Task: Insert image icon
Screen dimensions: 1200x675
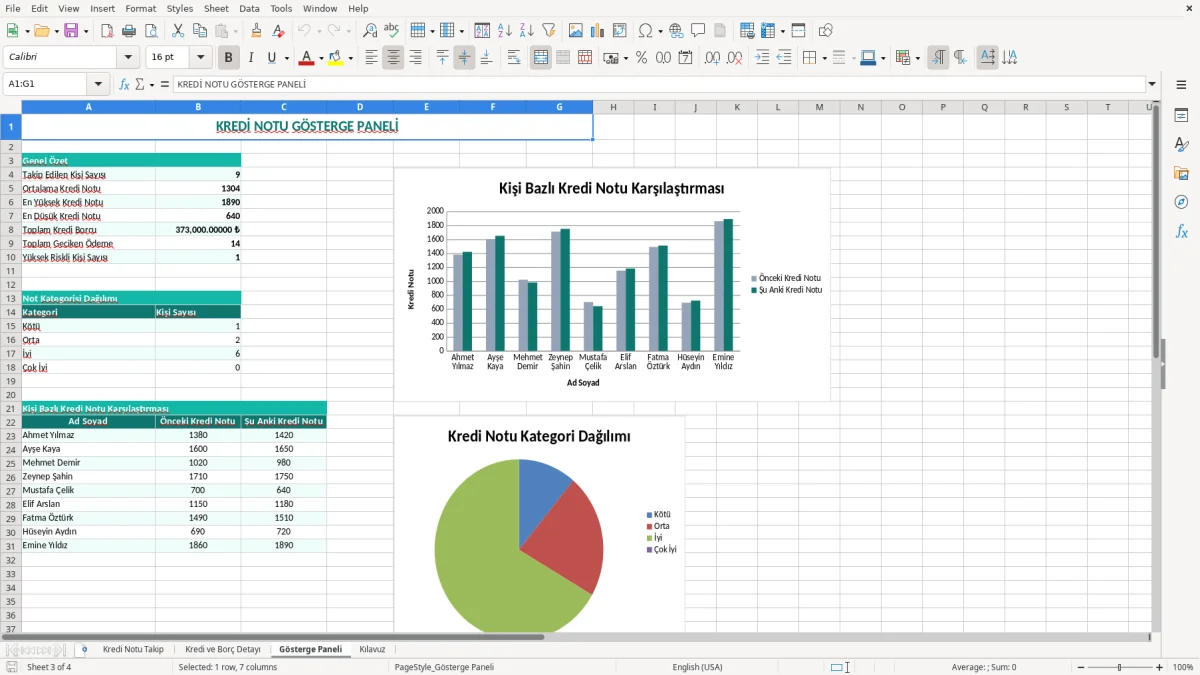Action: click(576, 31)
